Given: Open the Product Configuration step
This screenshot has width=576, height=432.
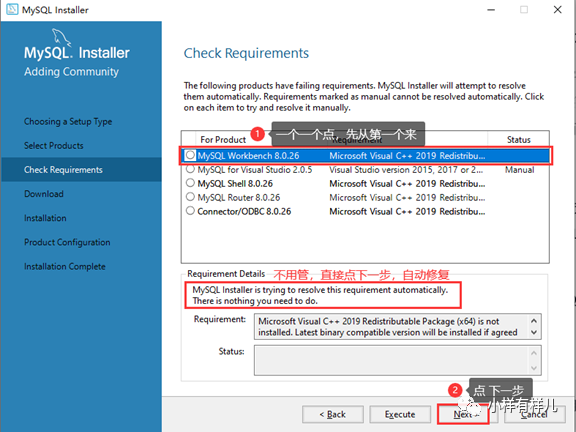Looking at the screenshot, I should [67, 242].
